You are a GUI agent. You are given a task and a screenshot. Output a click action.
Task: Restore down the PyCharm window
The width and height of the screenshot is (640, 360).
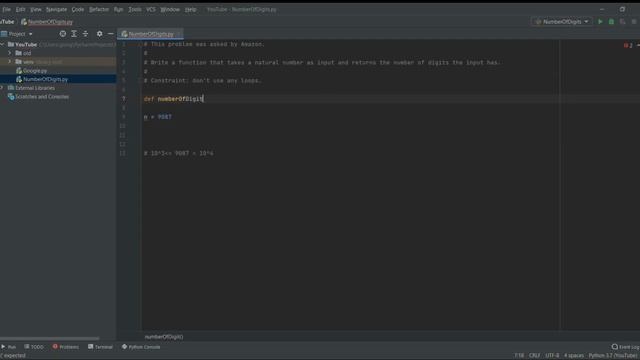click(x=622, y=9)
